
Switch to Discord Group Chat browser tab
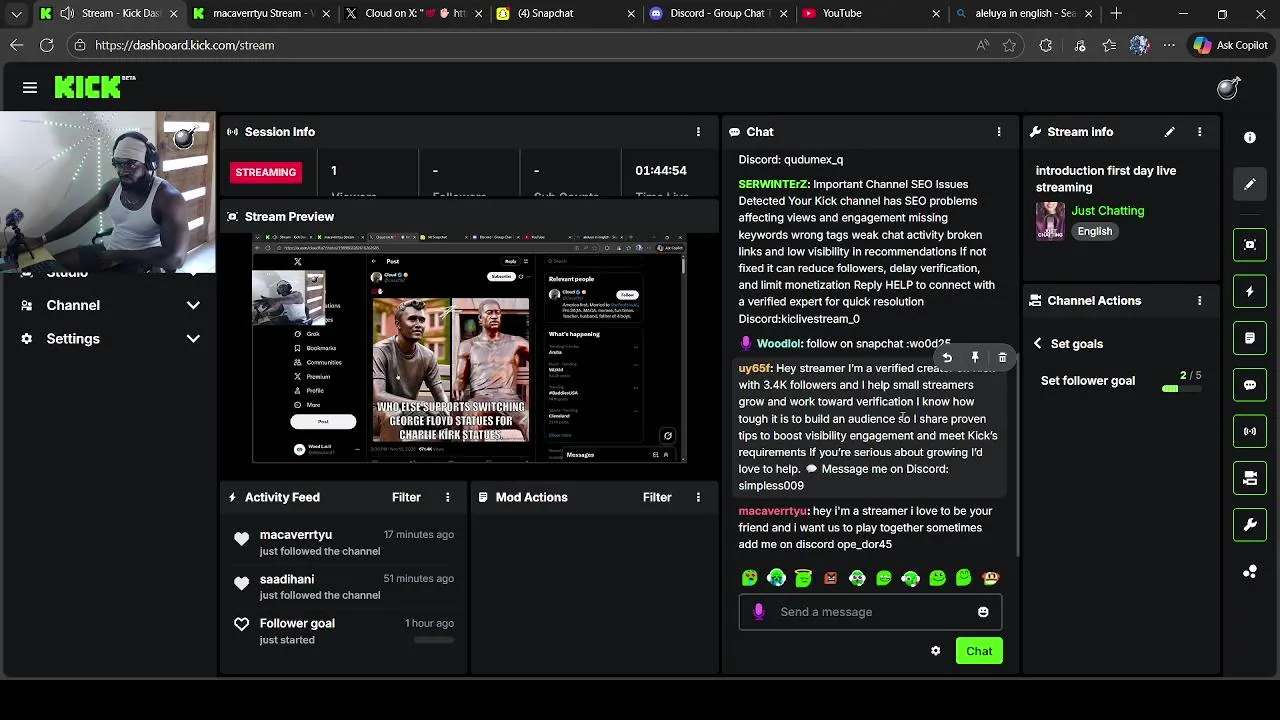point(717,14)
